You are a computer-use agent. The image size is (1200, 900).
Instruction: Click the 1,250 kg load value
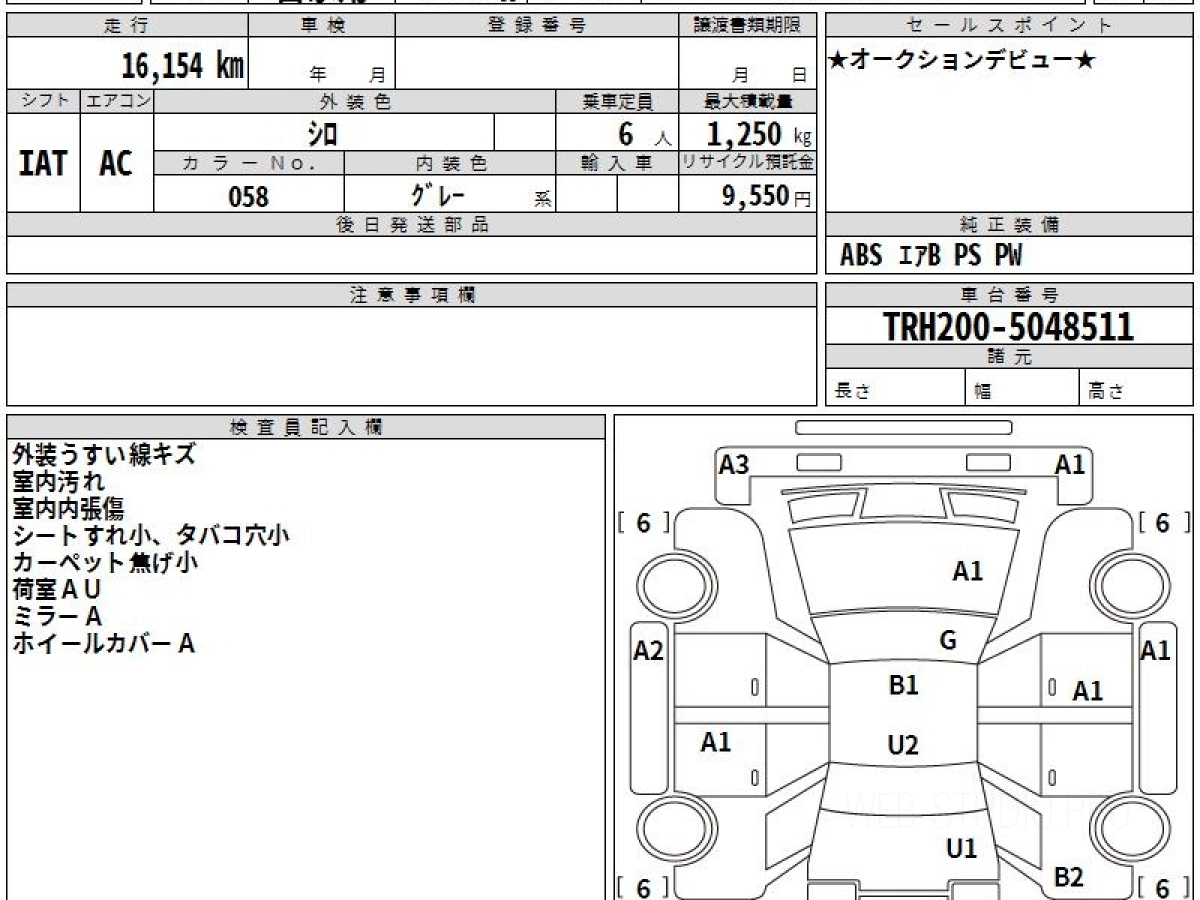[759, 133]
